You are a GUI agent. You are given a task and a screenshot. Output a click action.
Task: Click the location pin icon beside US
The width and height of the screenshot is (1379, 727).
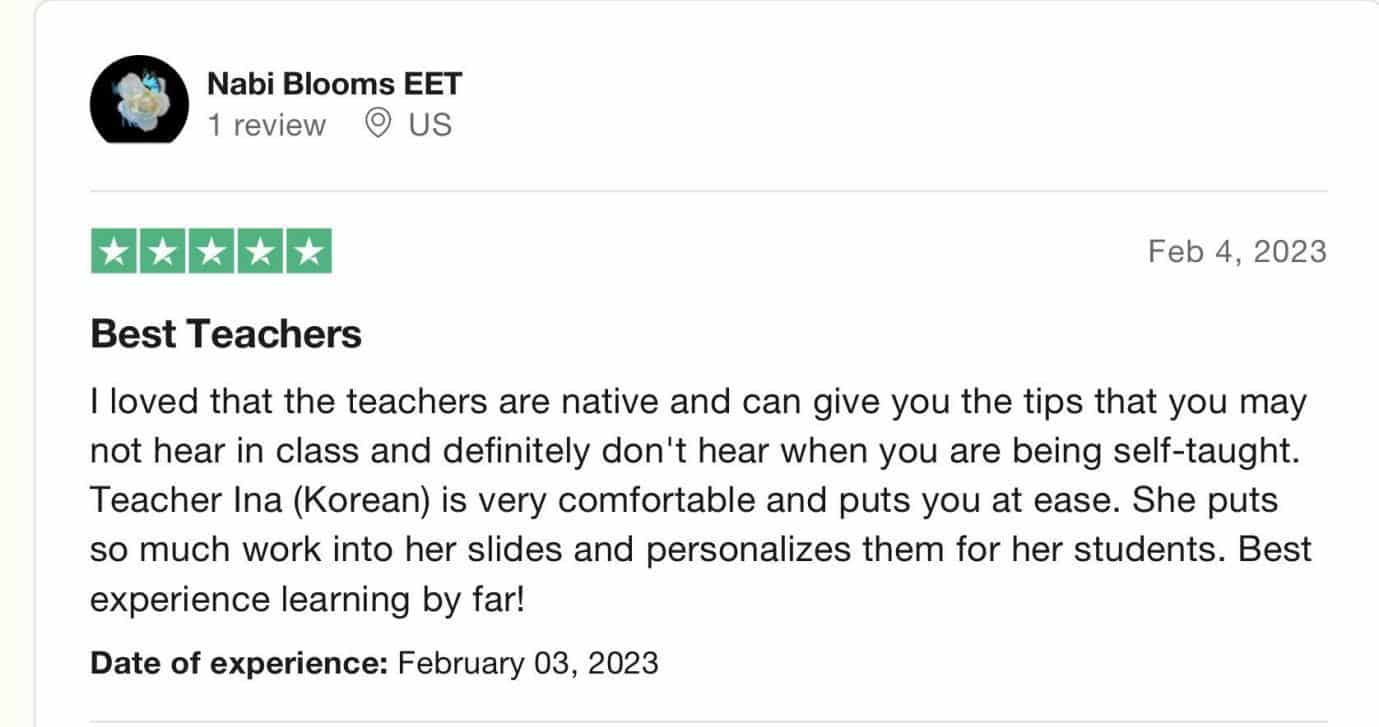pos(377,124)
